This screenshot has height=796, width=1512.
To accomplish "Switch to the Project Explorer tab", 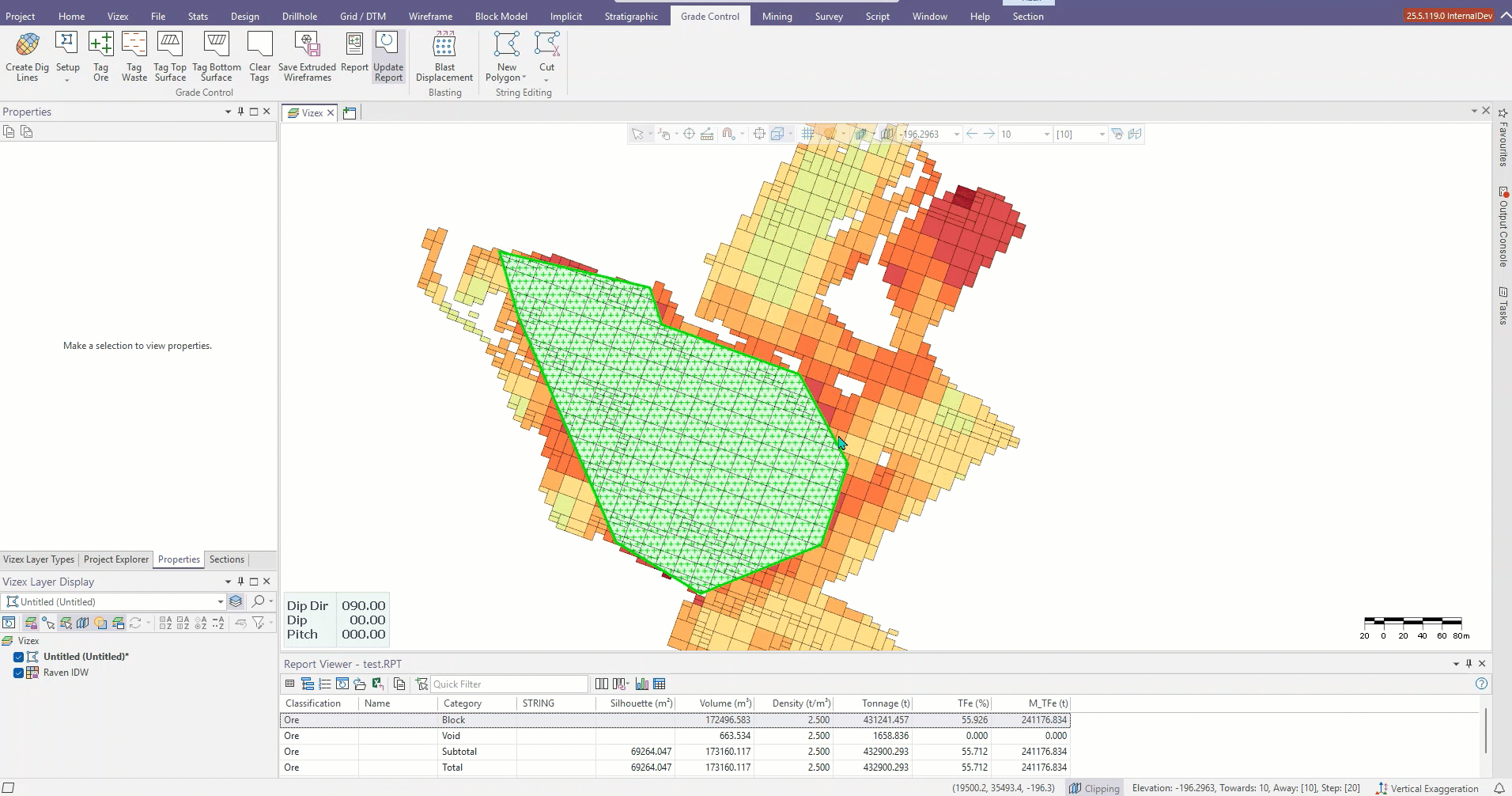I will coord(116,559).
